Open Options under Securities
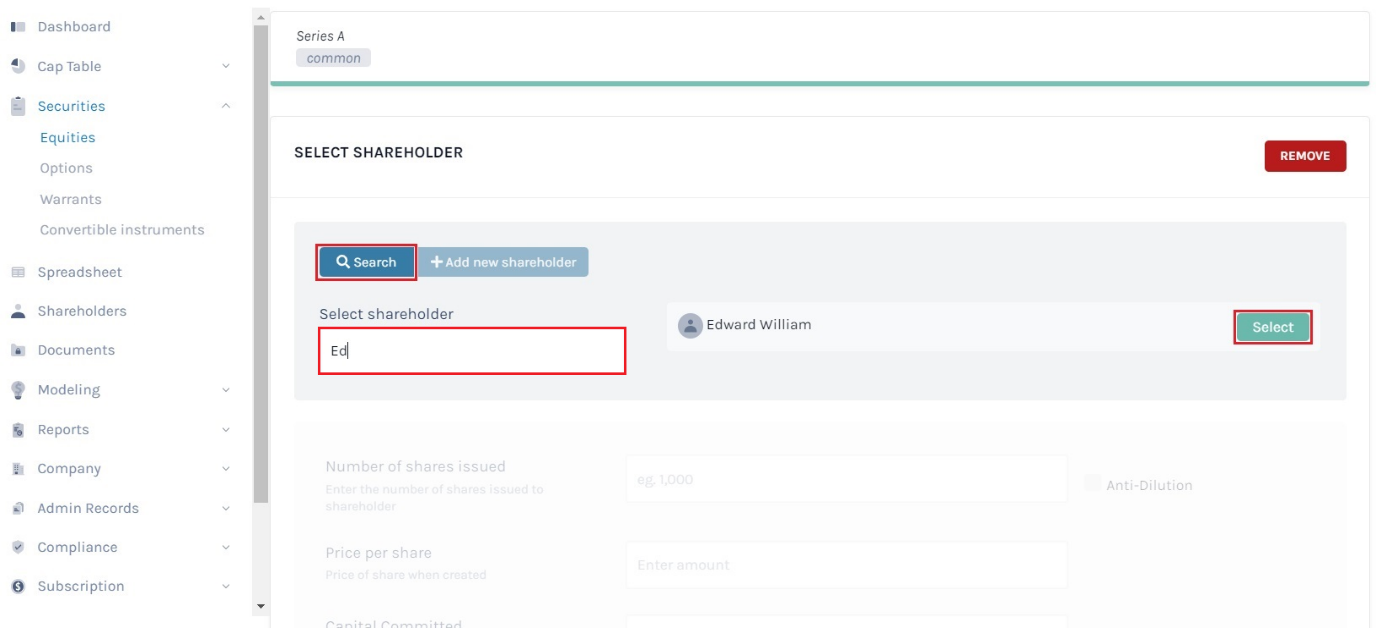This screenshot has width=1376, height=628. click(66, 168)
